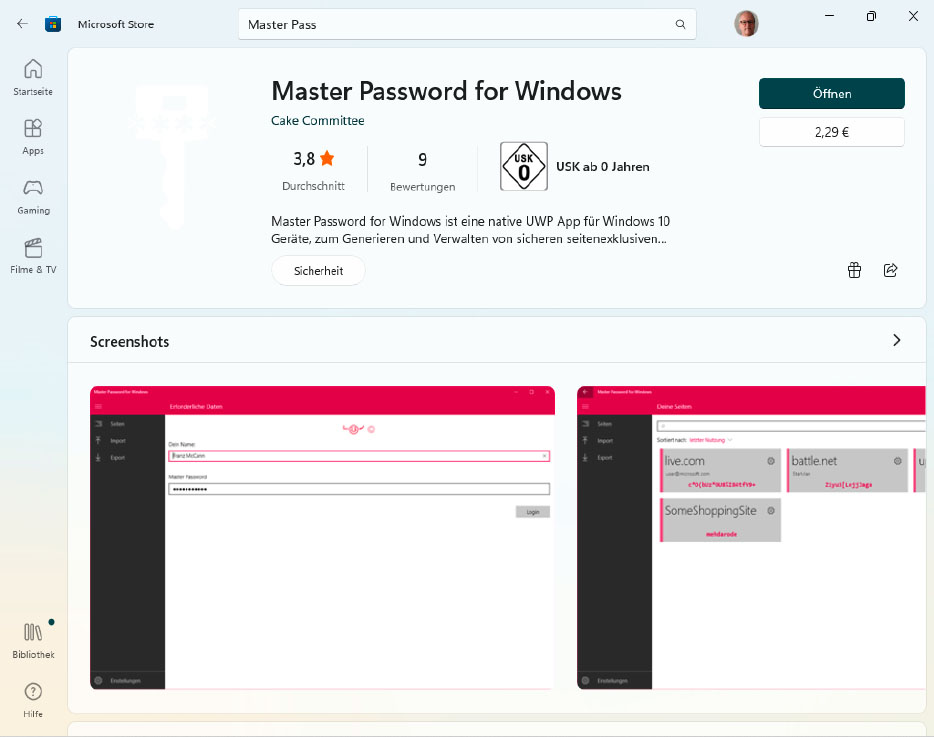The image size is (934, 737).
Task: Close the Microsoft Store window
Action: [x=913, y=16]
